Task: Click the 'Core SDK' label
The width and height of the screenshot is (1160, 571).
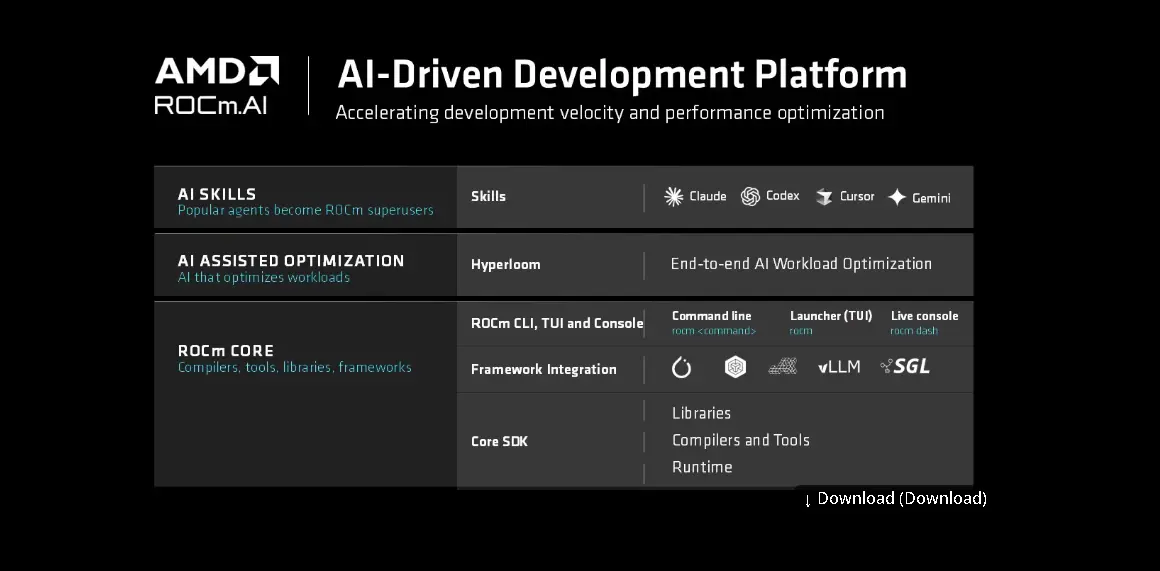Action: pos(499,442)
